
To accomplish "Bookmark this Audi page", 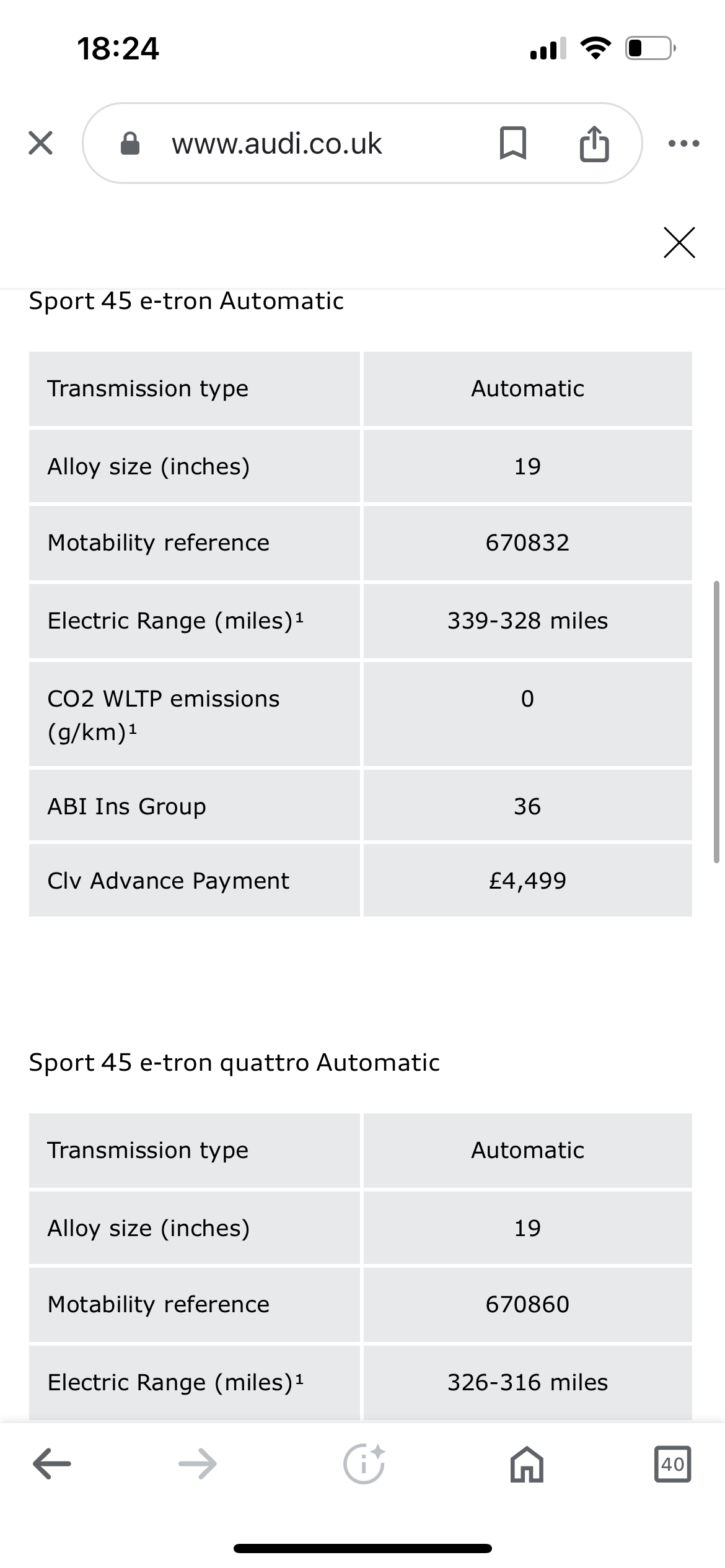I will click(512, 143).
